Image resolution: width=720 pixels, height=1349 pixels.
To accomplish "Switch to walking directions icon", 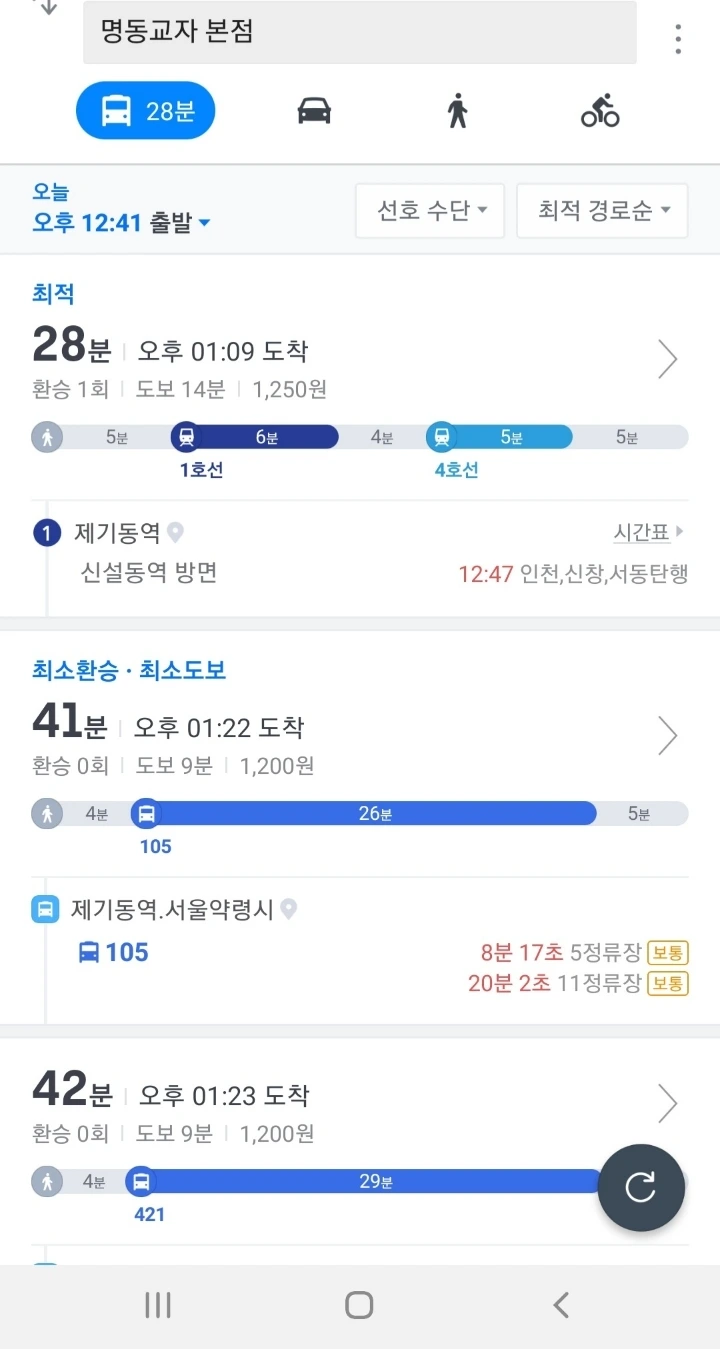I will click(x=458, y=110).
